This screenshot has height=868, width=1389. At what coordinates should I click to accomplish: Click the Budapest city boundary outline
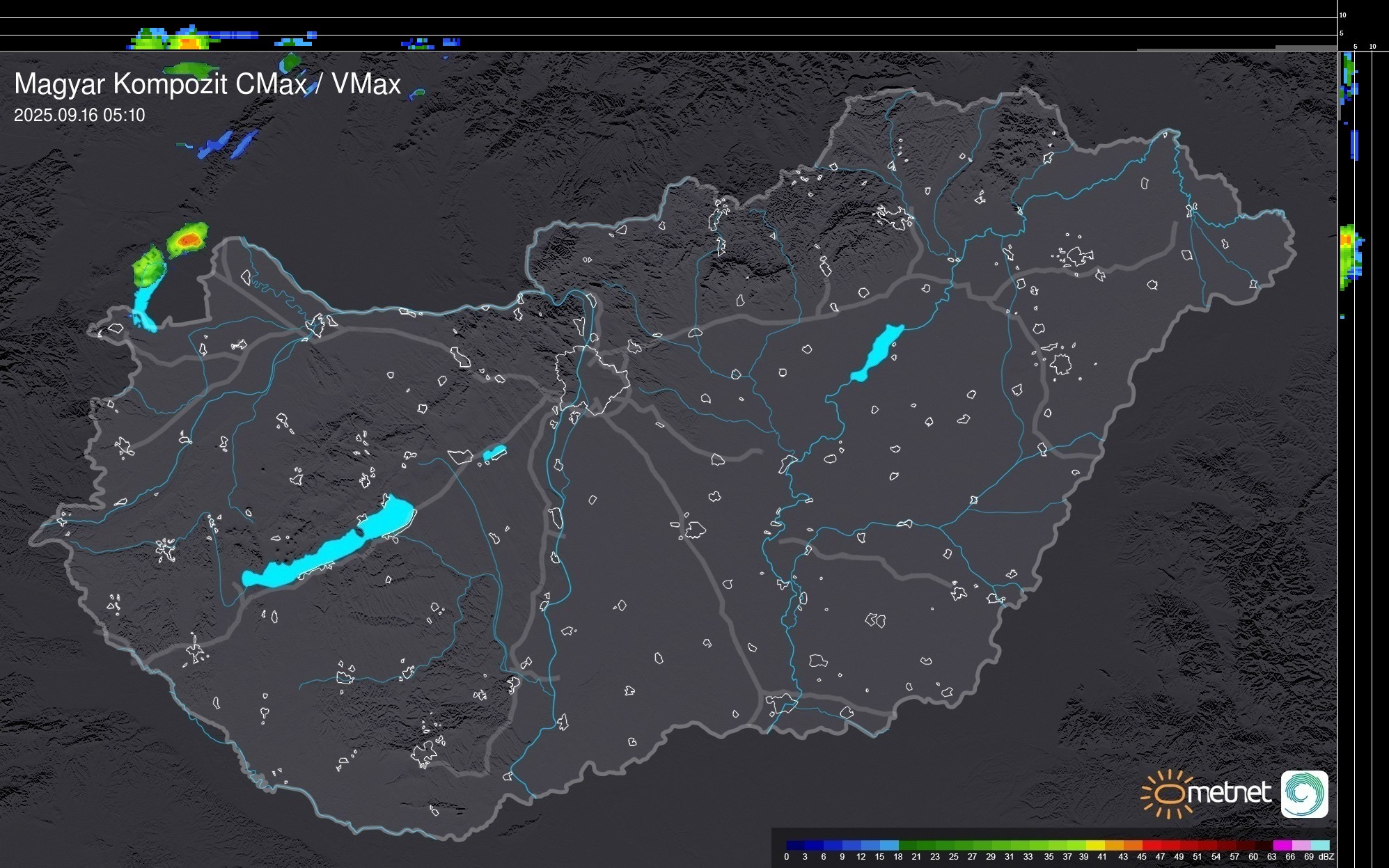point(592,379)
